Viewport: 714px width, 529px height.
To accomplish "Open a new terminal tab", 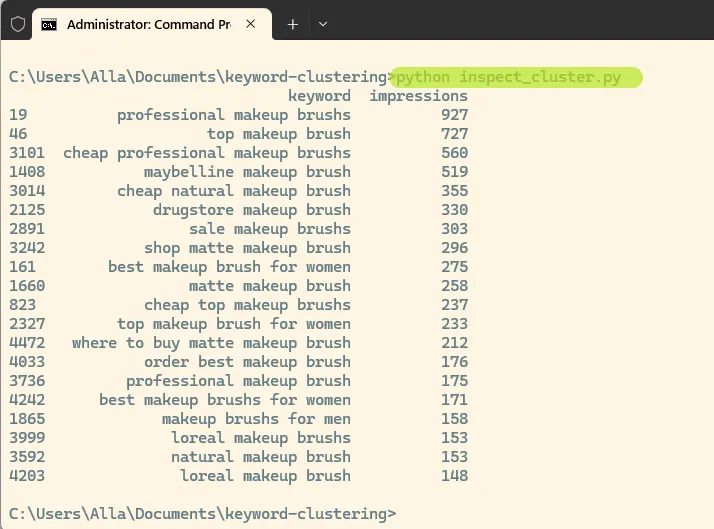I will (292, 24).
